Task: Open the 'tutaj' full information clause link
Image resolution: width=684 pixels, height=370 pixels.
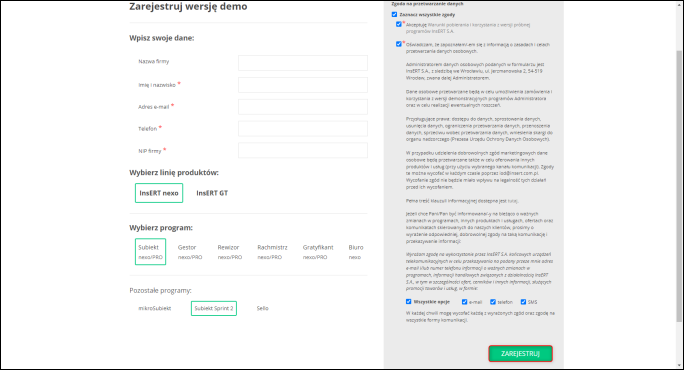Action: [513, 201]
